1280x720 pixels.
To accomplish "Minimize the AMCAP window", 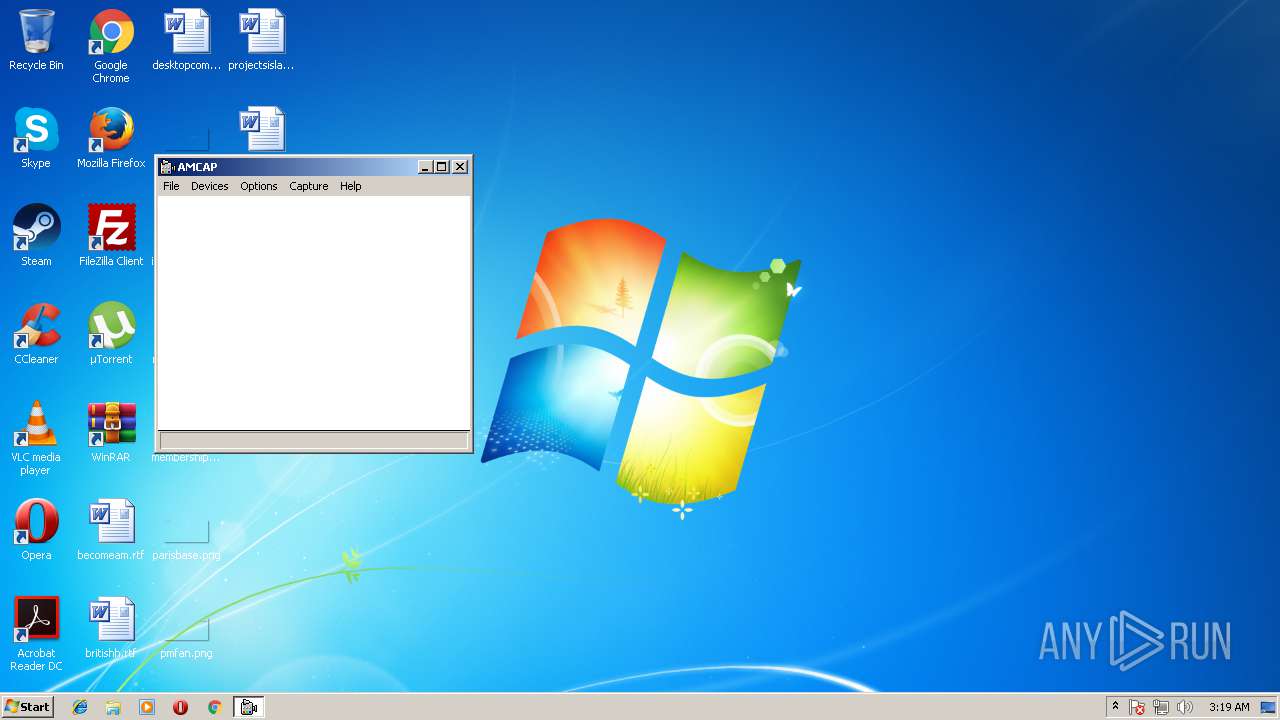I will [x=424, y=167].
